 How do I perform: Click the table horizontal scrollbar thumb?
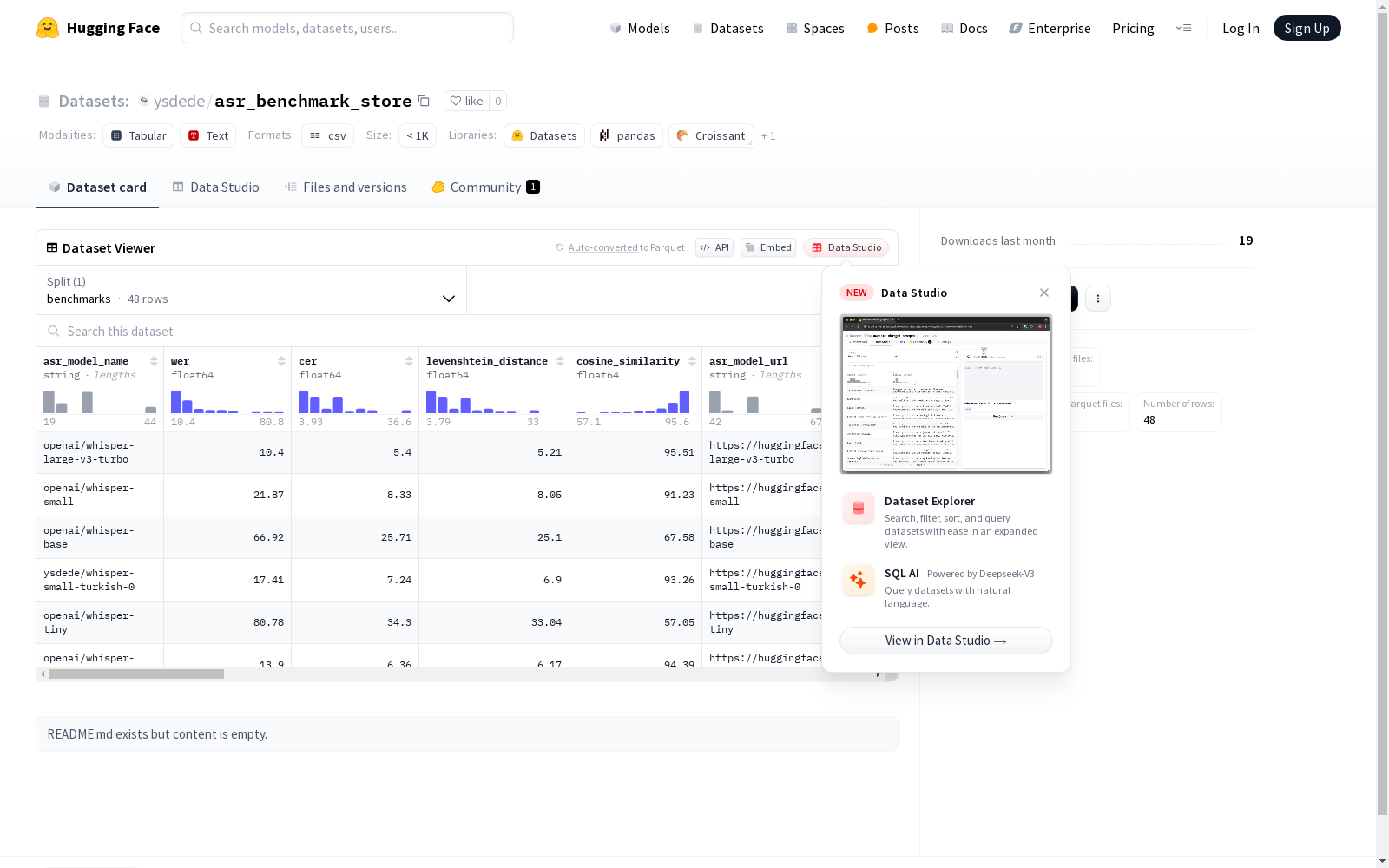[x=136, y=674]
